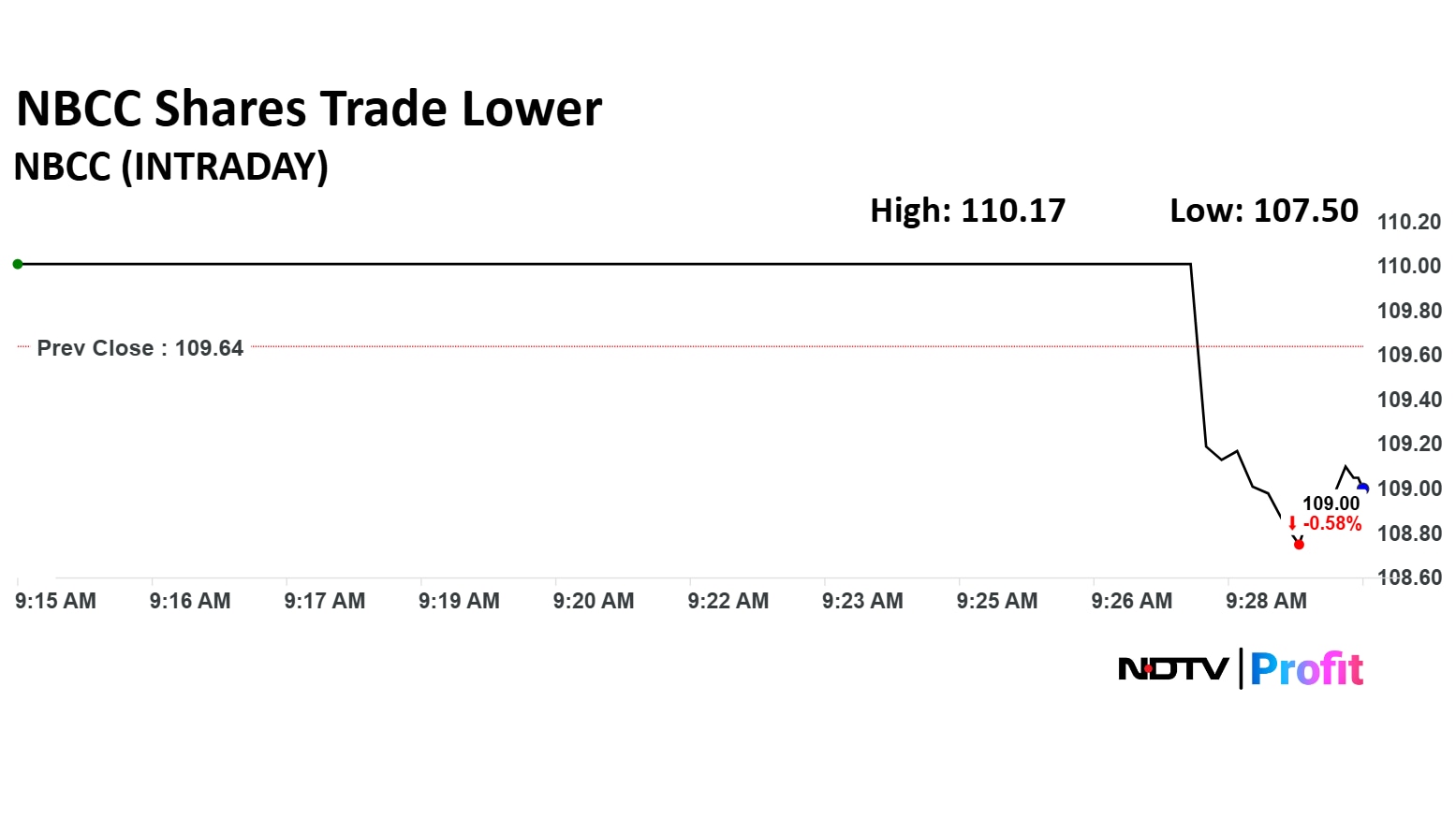Click the 109.00 current price callout

point(1331,504)
